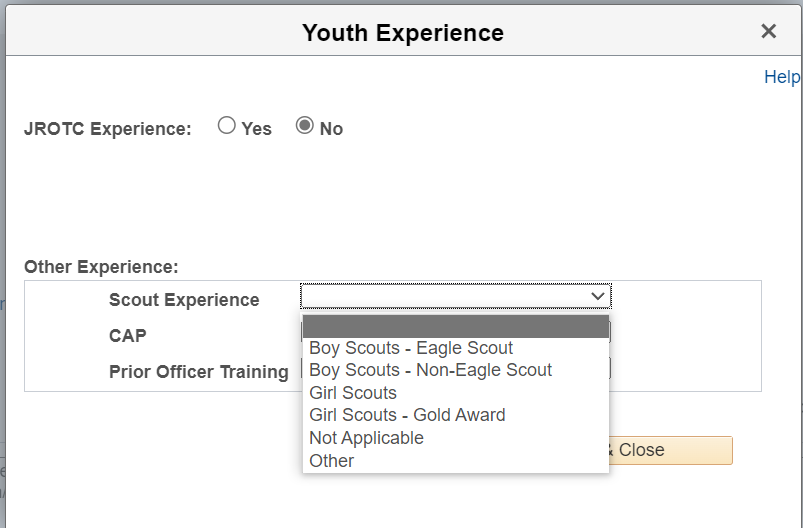Click the Scout Experience field label
This screenshot has width=803, height=528.
coord(184,300)
